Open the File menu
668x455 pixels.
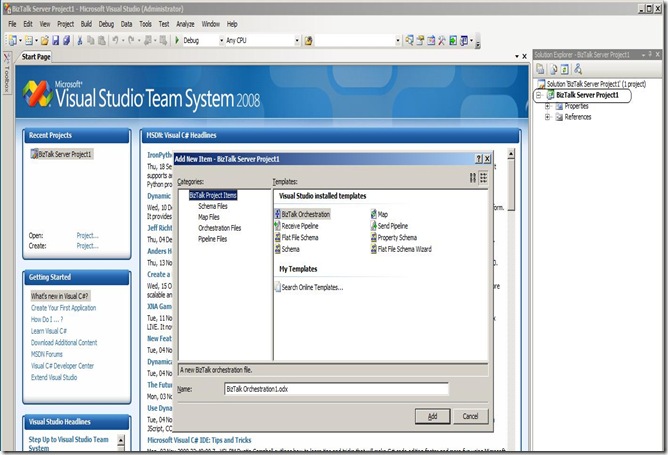click(12, 24)
